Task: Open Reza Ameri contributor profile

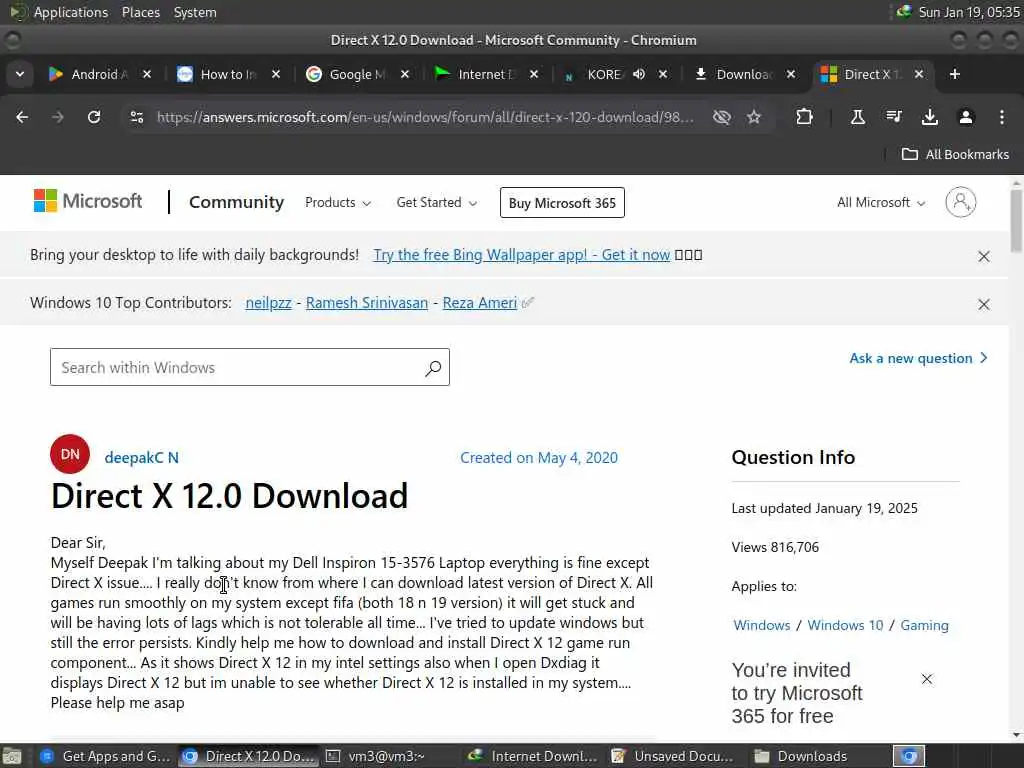Action: click(x=480, y=303)
